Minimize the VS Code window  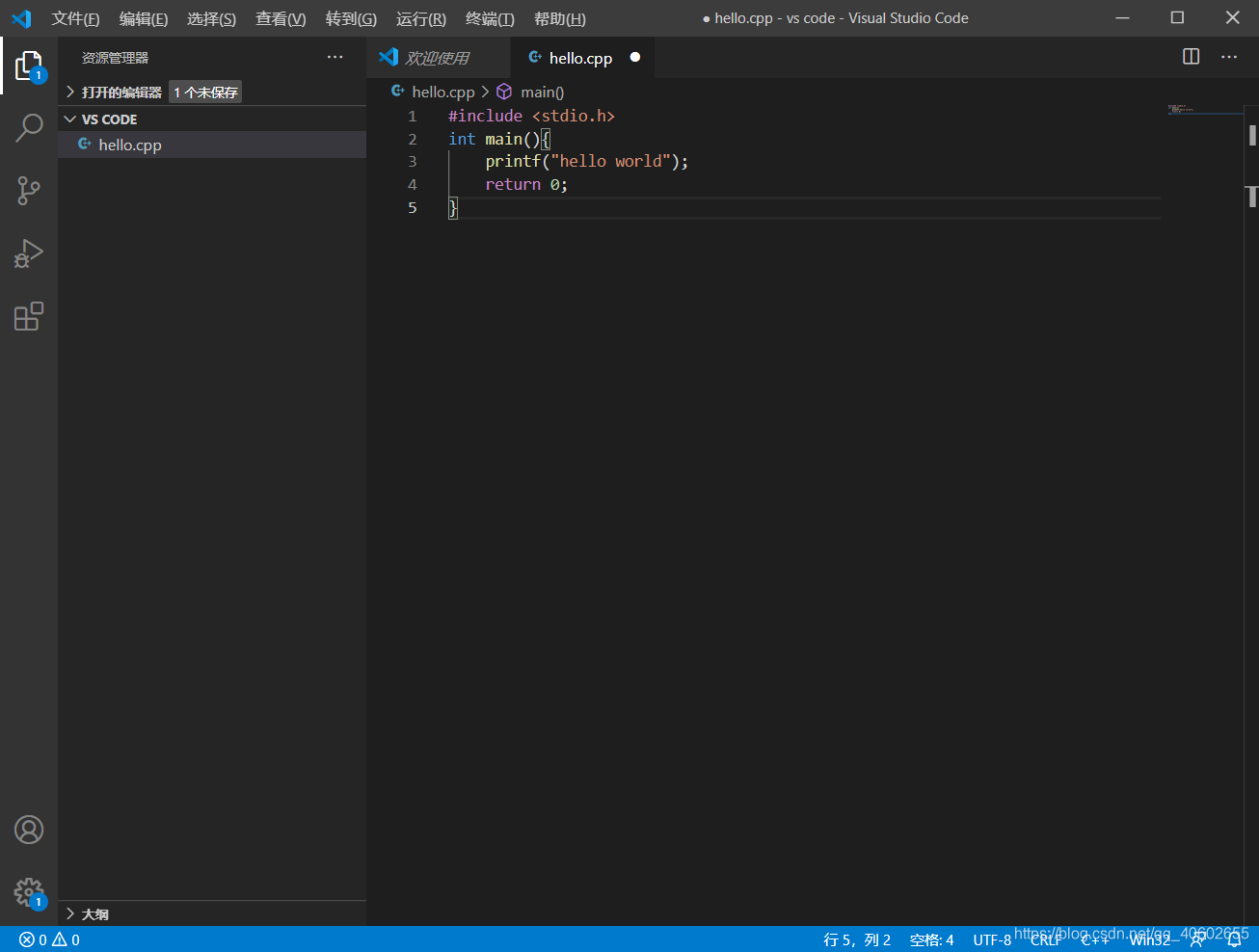click(1122, 17)
